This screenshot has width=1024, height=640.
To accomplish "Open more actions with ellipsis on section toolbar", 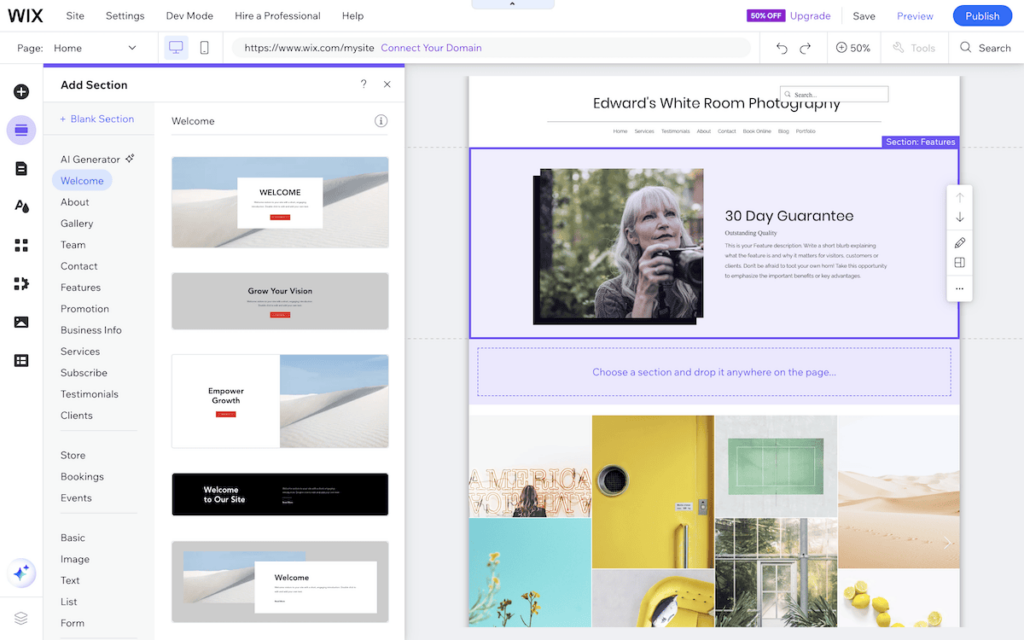I will pyautogui.click(x=959, y=289).
